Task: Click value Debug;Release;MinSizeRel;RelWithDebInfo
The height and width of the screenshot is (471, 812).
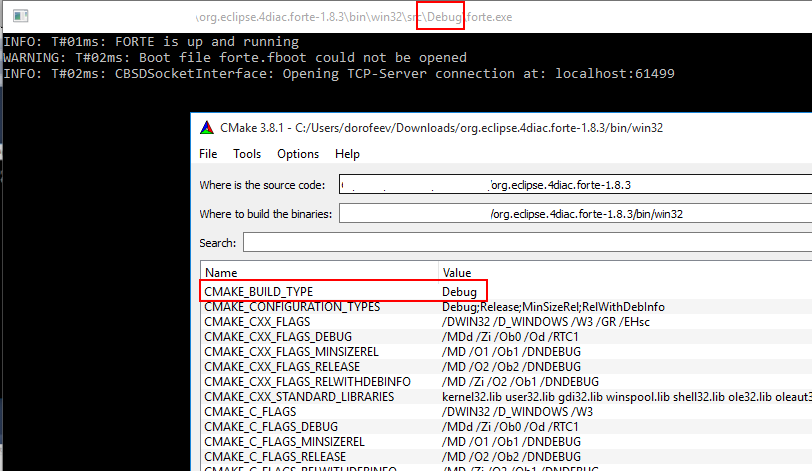Action: [x=553, y=307]
